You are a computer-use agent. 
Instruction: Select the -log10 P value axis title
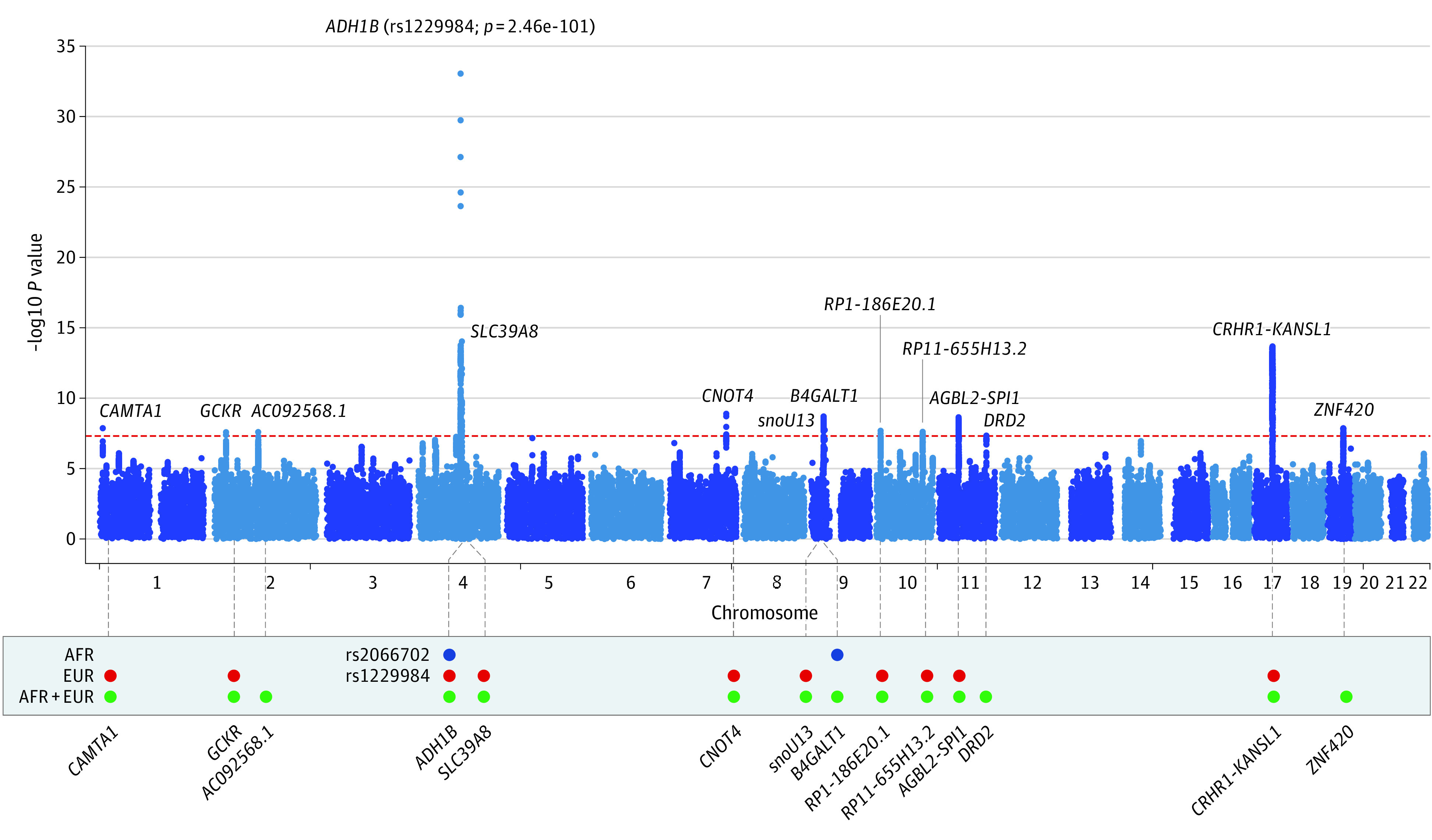tap(35, 292)
